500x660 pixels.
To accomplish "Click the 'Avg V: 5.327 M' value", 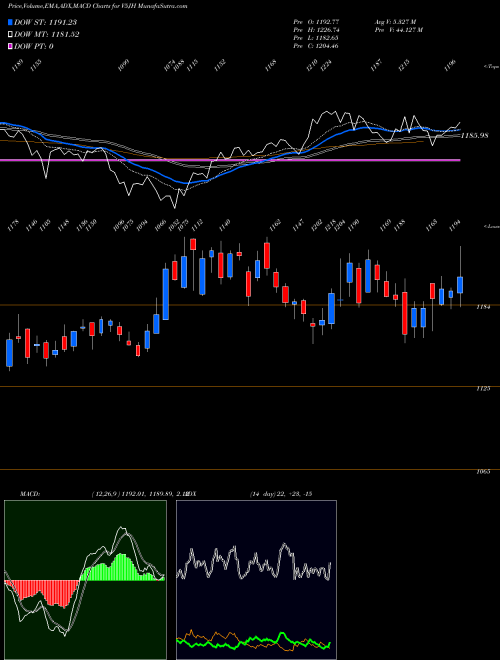I will tap(395, 22).
